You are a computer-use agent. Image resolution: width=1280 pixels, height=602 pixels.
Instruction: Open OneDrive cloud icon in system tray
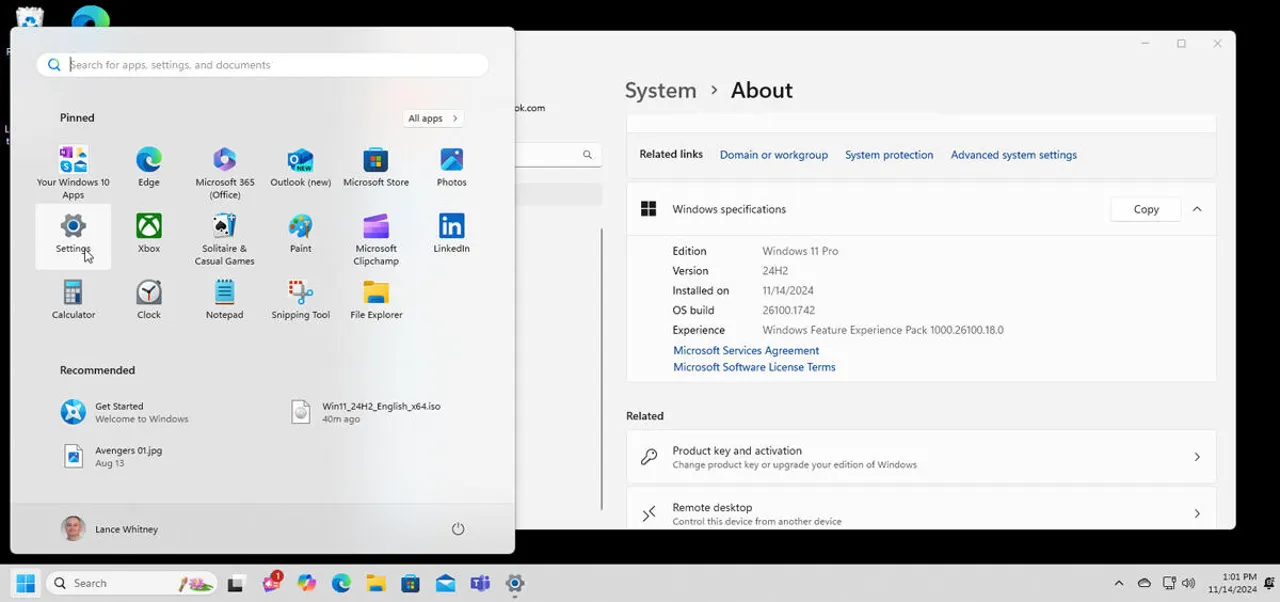tap(1144, 583)
